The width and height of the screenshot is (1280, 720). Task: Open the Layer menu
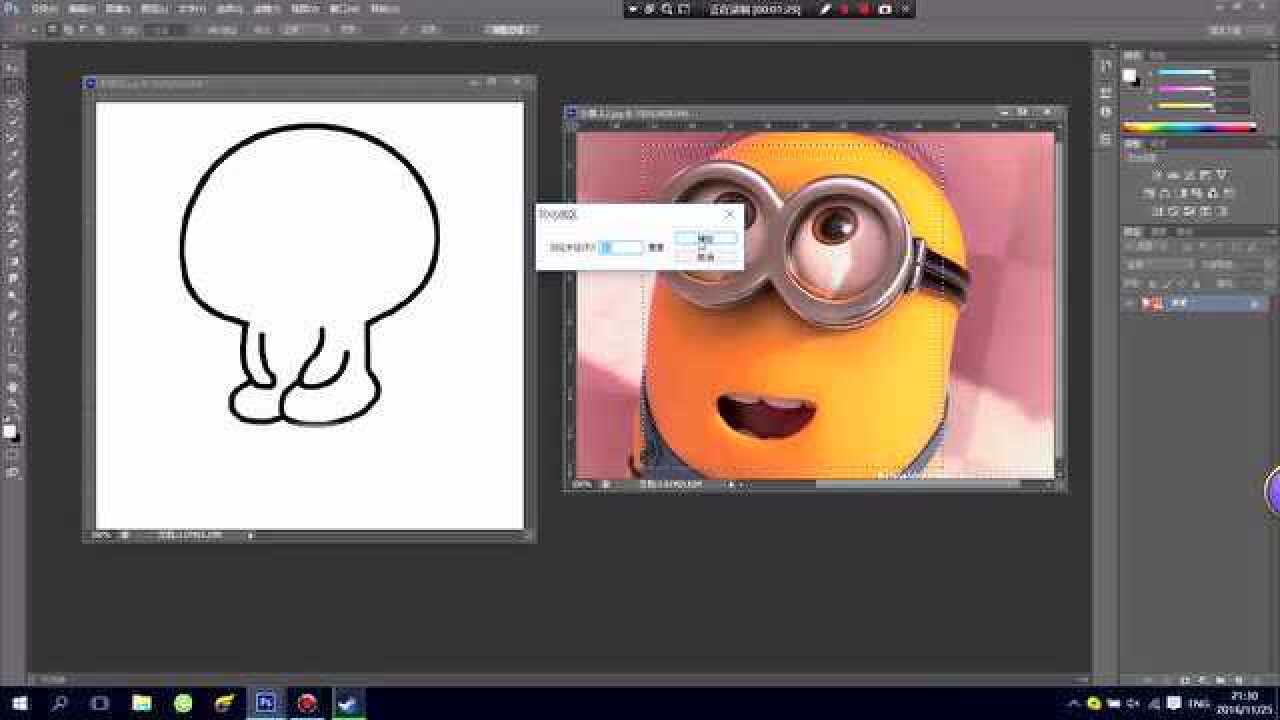pos(154,8)
